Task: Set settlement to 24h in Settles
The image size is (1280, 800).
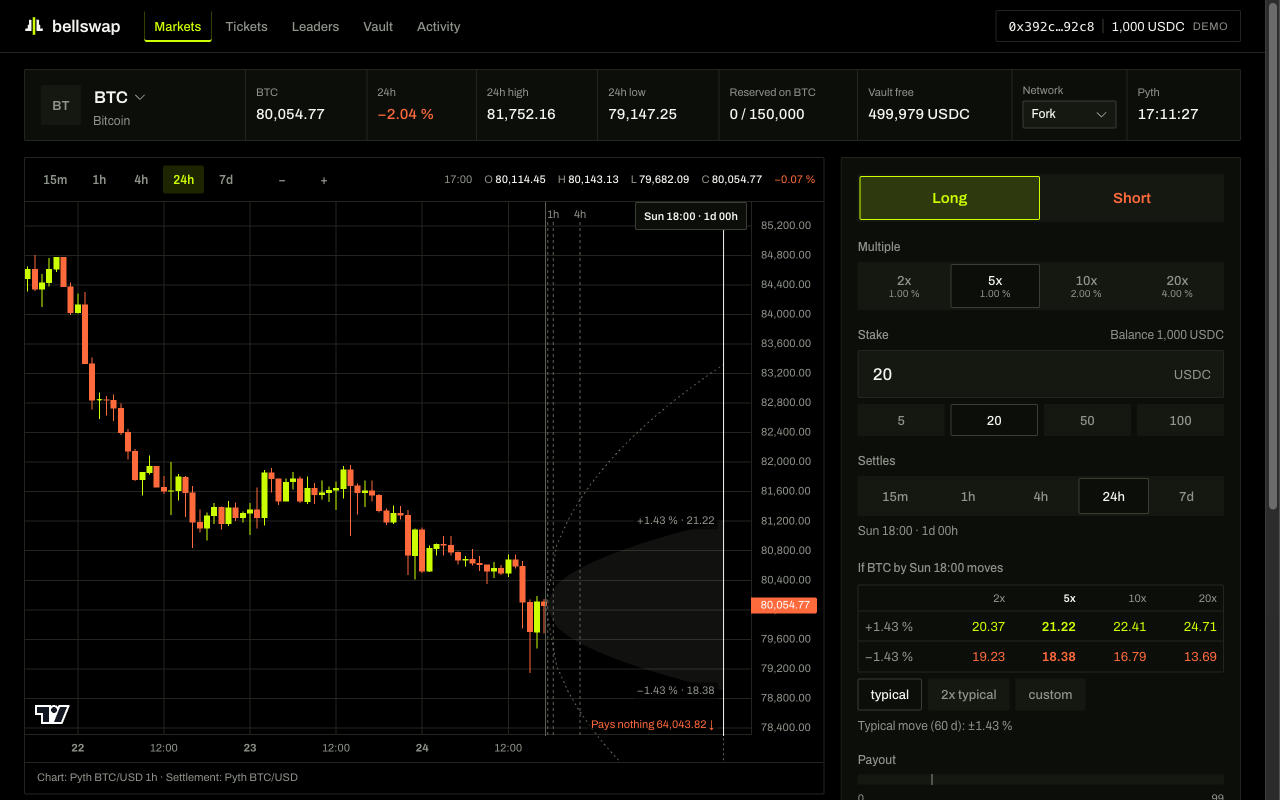Action: click(x=1113, y=496)
